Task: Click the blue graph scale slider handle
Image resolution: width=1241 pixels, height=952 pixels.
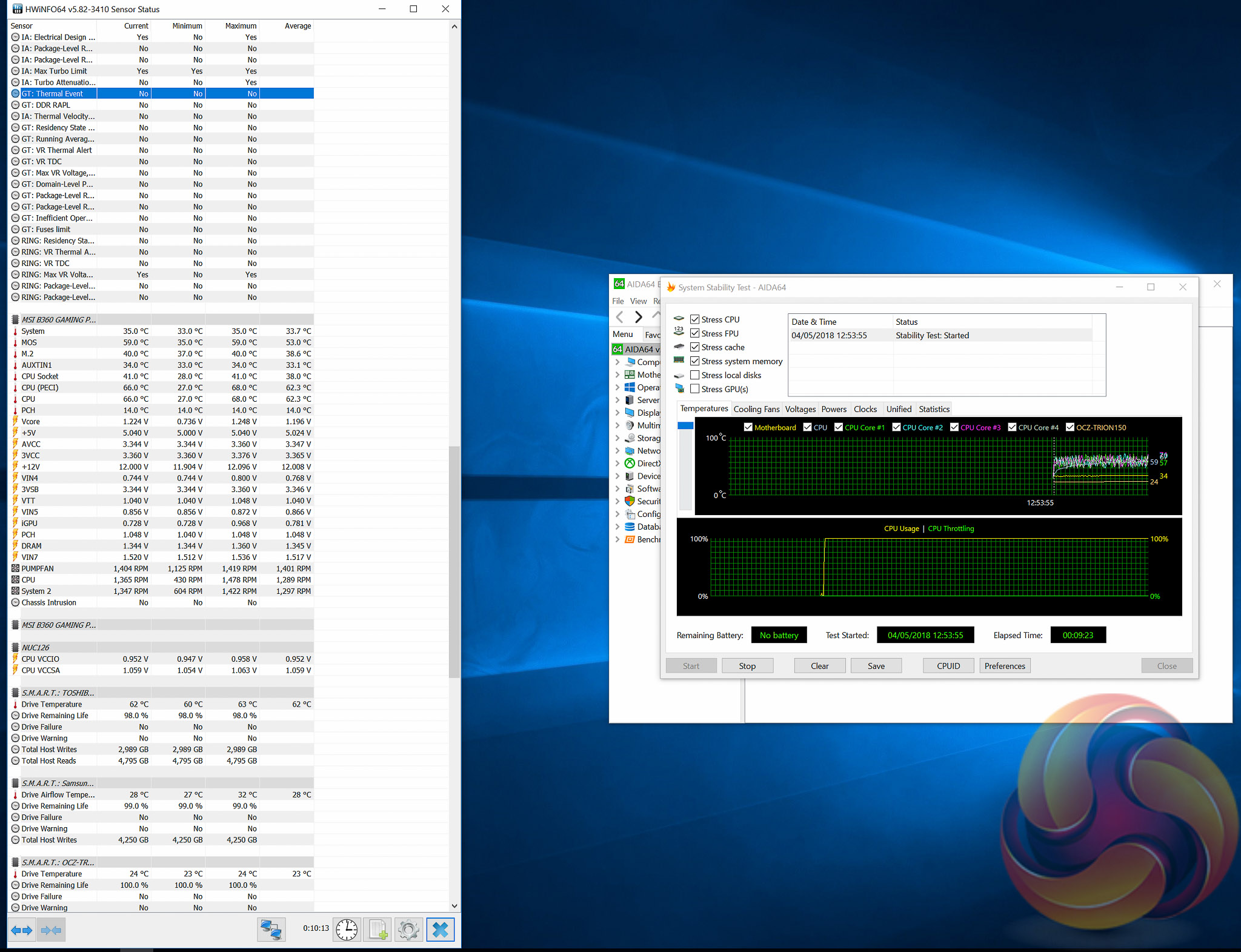Action: click(685, 426)
